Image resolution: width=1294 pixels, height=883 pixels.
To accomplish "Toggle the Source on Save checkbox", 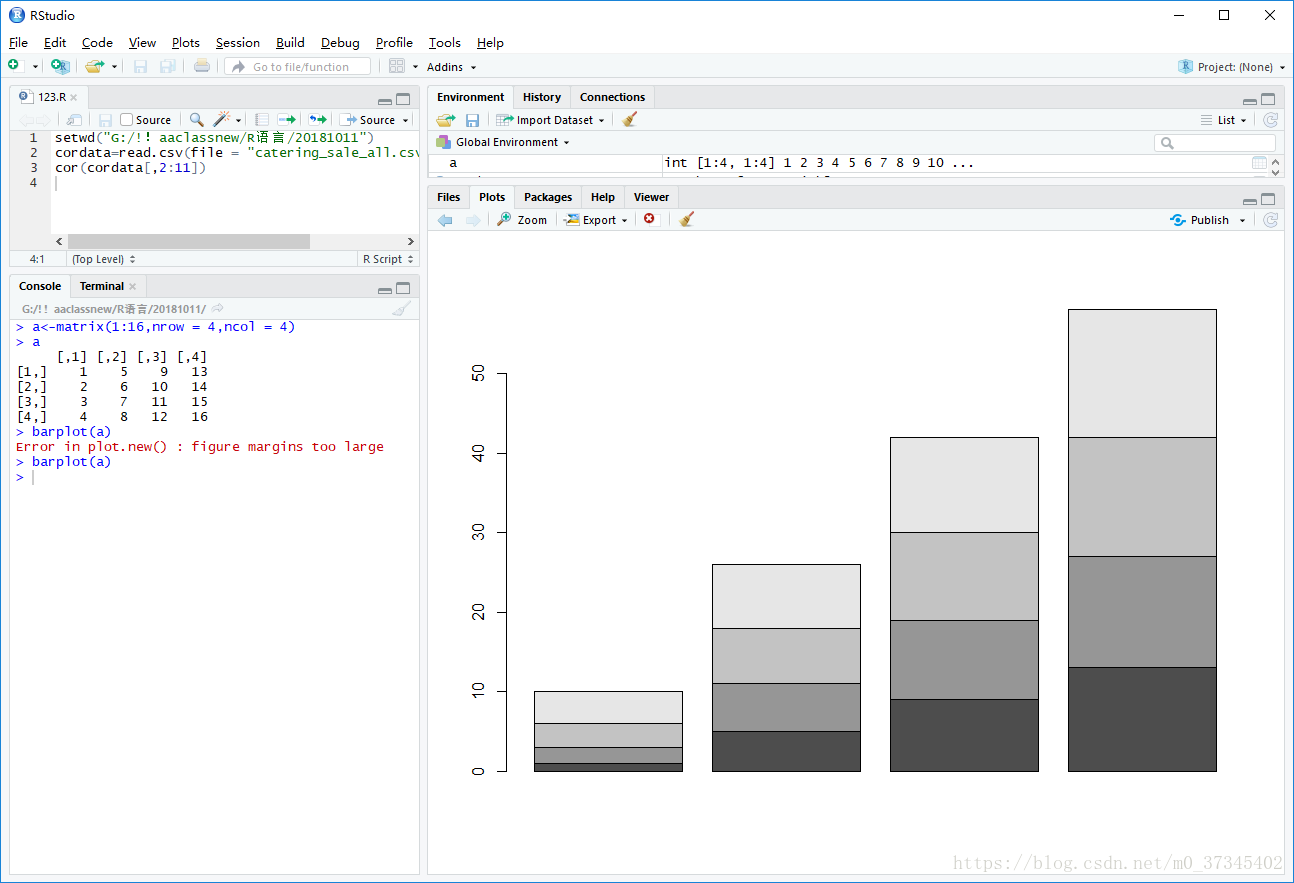I will pos(126,120).
